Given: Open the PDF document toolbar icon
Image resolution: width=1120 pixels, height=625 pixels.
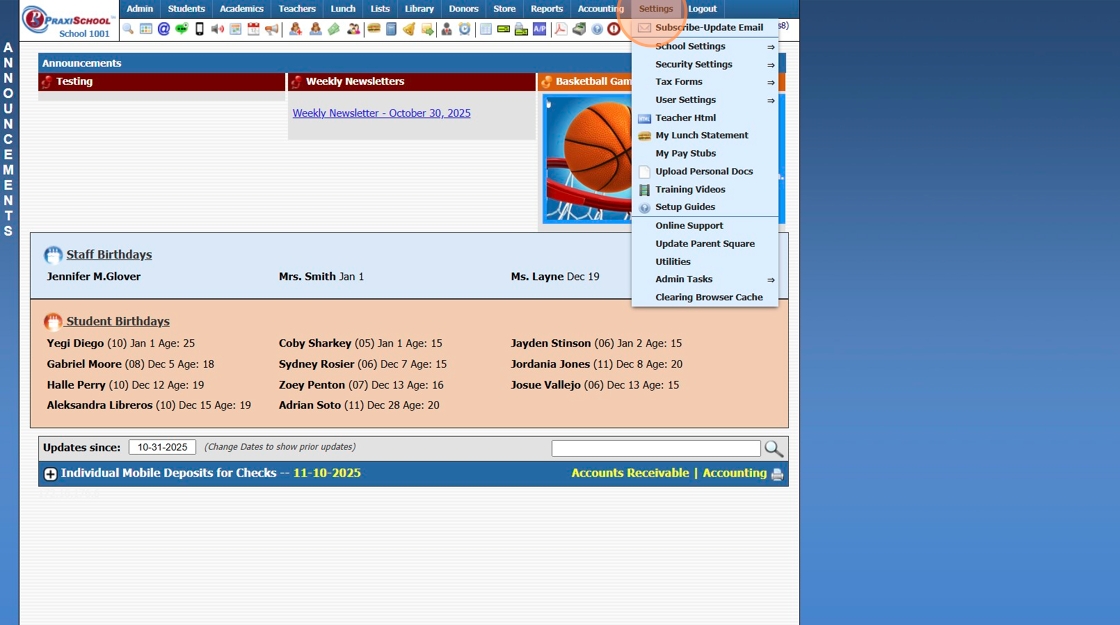Looking at the screenshot, I should (561, 29).
